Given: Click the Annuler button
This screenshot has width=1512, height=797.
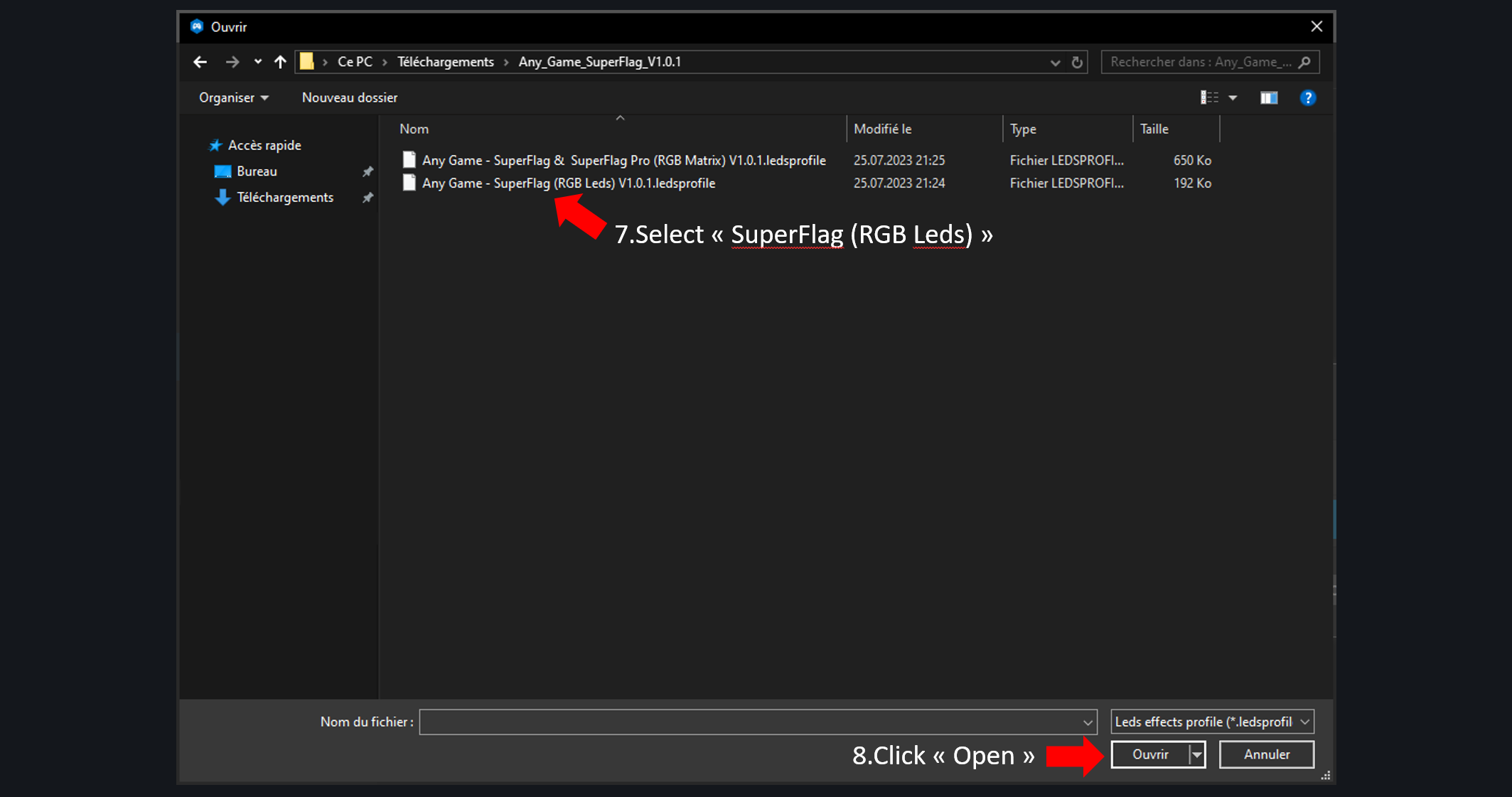Looking at the screenshot, I should (x=1266, y=754).
